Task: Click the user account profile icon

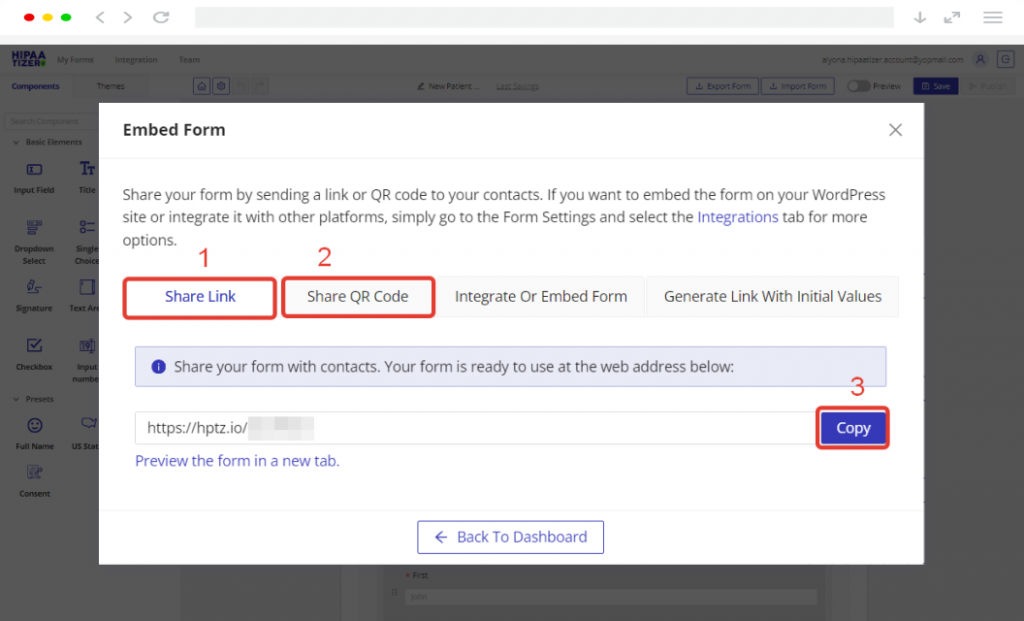Action: 980,60
